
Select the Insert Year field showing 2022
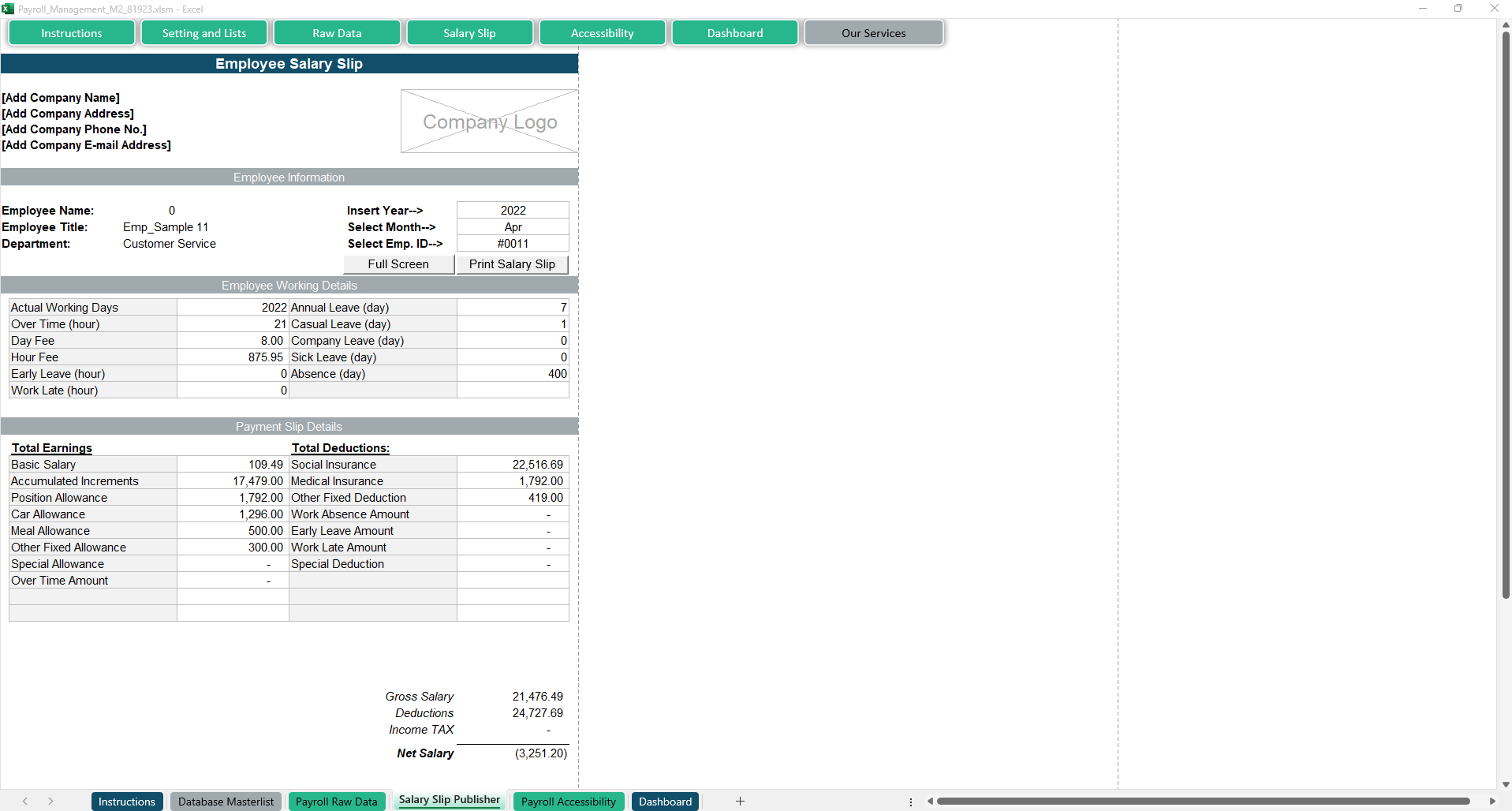click(513, 211)
